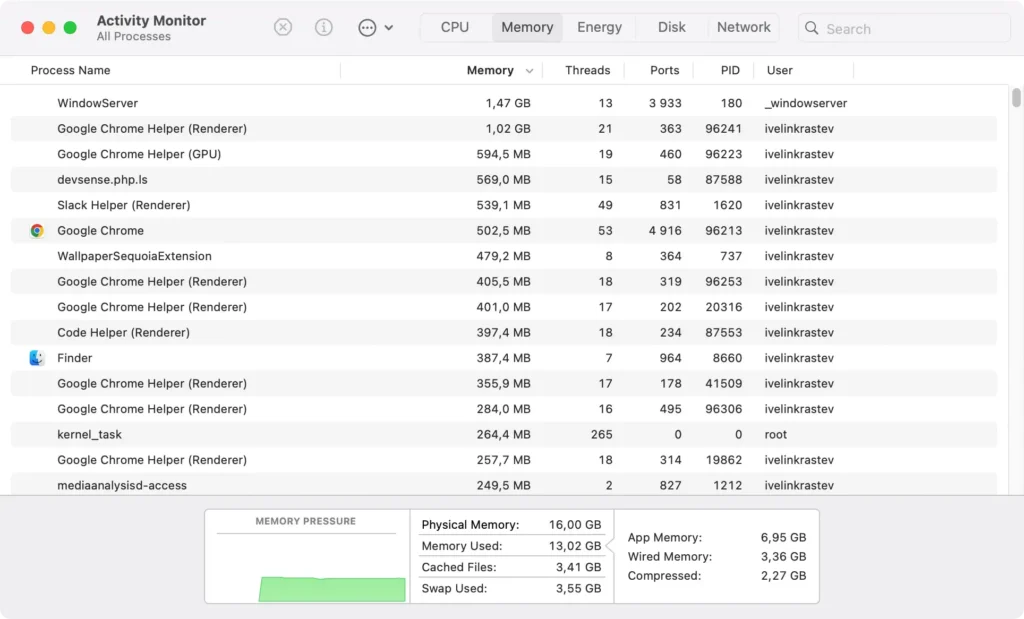Click the All Processes subtitle

134,37
